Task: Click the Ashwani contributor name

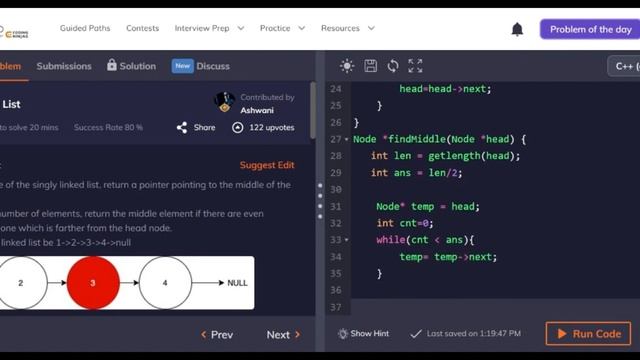Action: pyautogui.click(x=257, y=110)
